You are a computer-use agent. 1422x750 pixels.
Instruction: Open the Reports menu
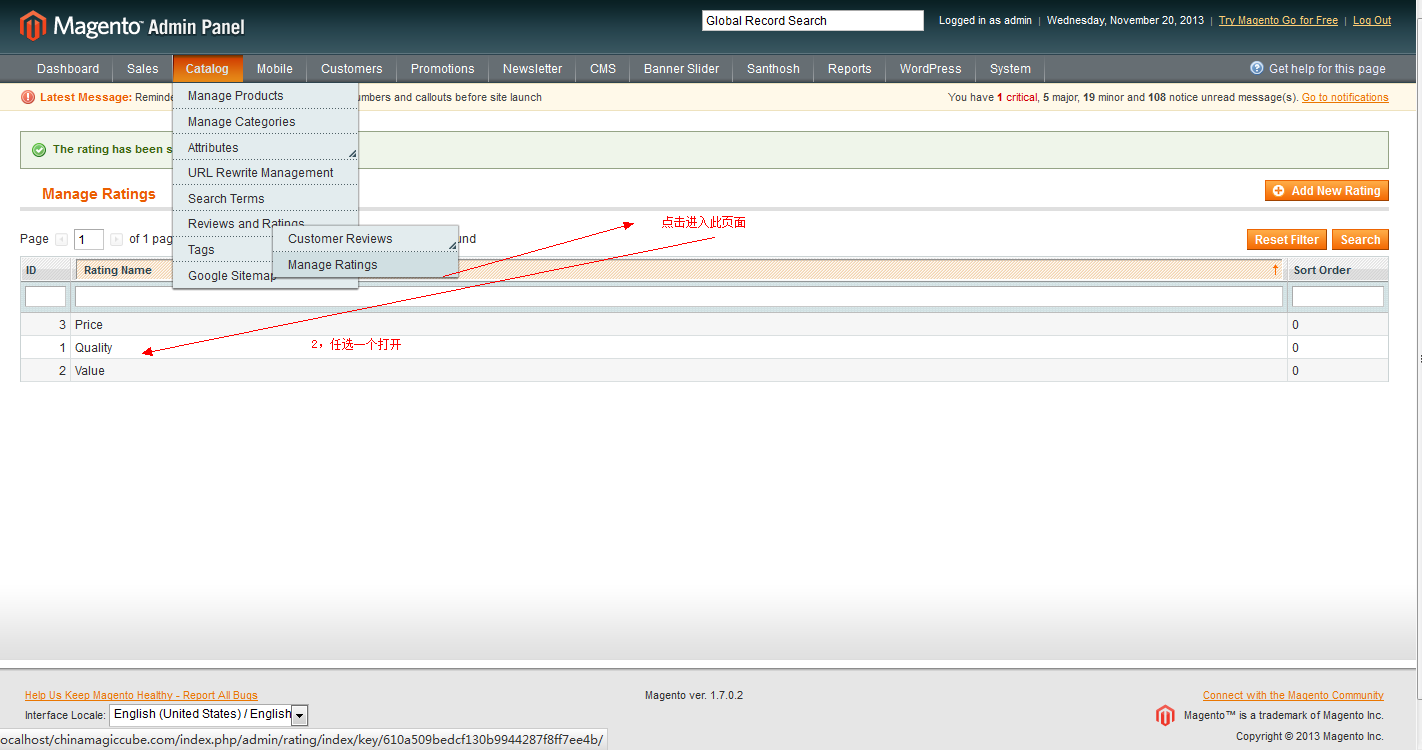[x=850, y=69]
